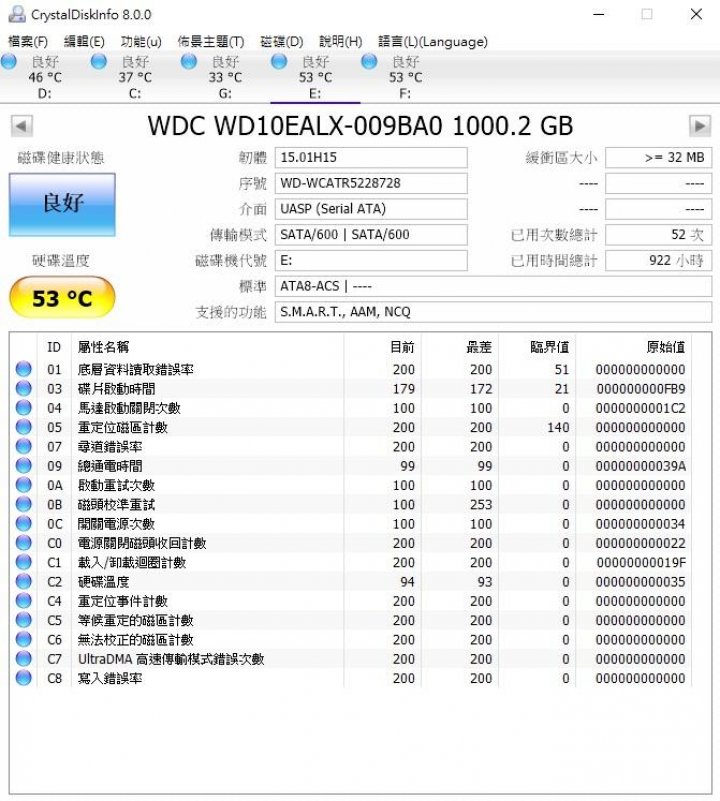Select drive D: tab showing 46 °C
This screenshot has height=801, width=720.
[x=45, y=77]
